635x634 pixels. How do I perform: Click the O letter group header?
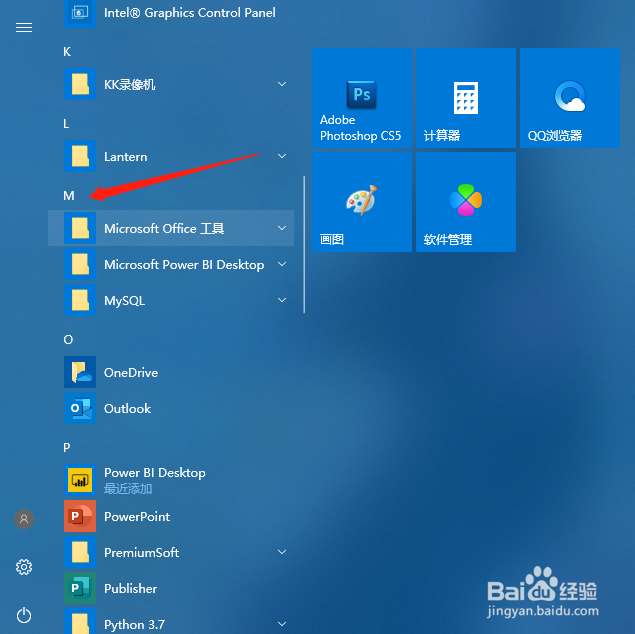click(68, 340)
